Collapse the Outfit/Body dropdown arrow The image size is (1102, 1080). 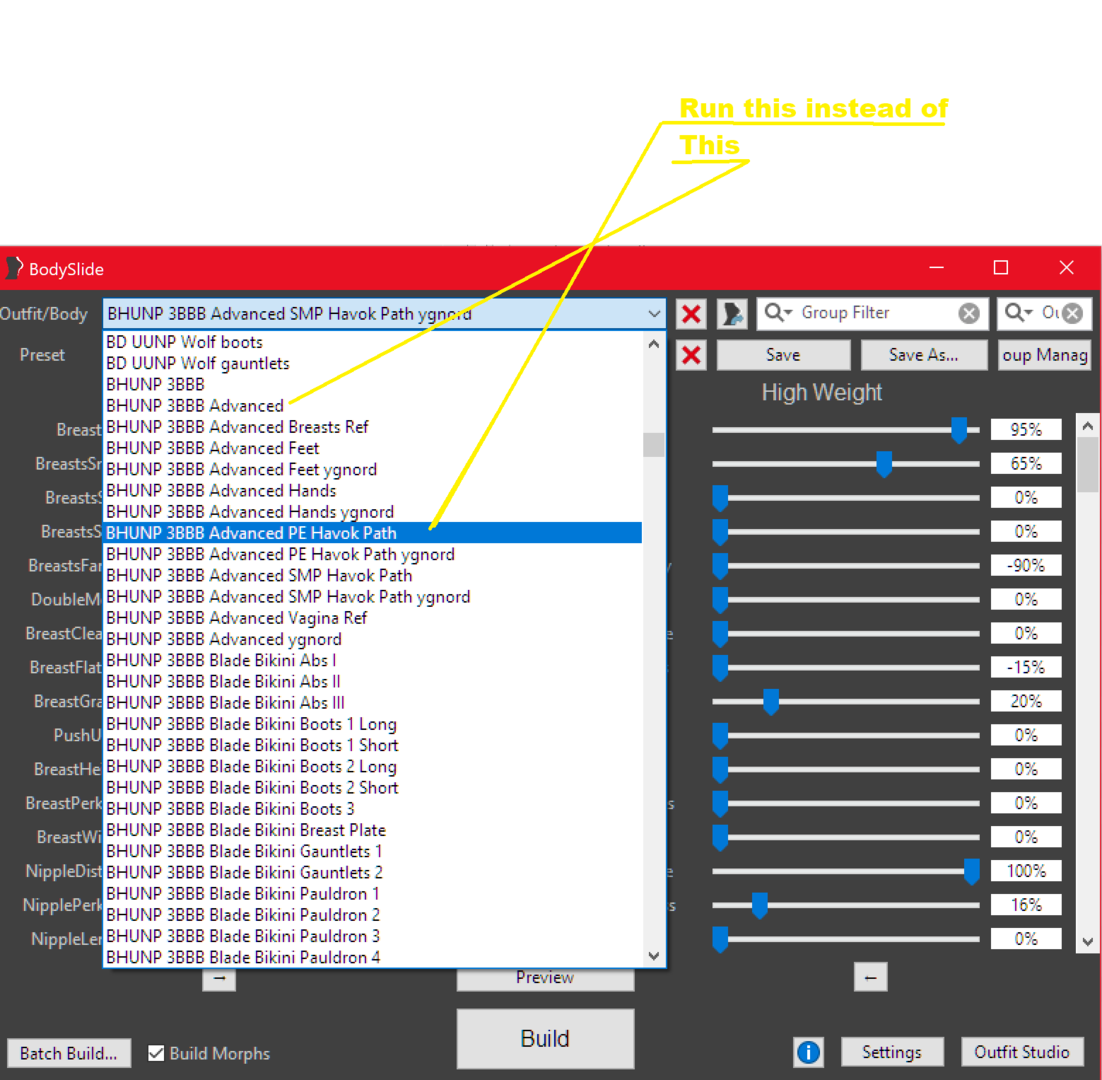(654, 313)
